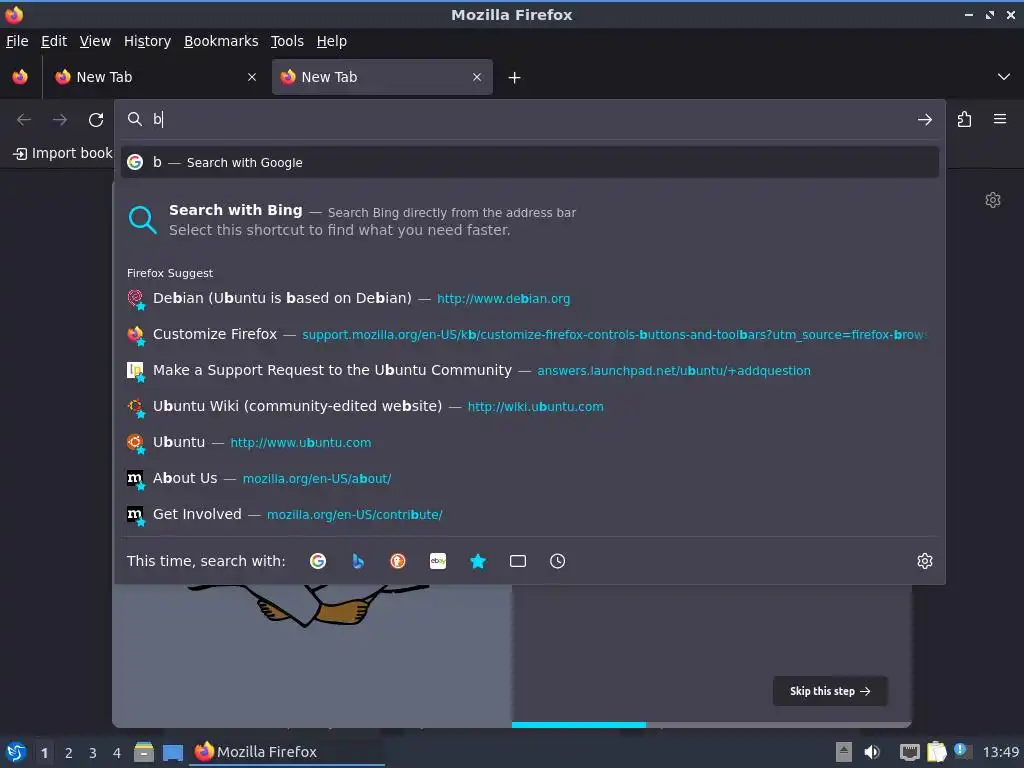The width and height of the screenshot is (1024, 768).
Task: Open the Customize Firefox suggestion
Action: [530, 334]
